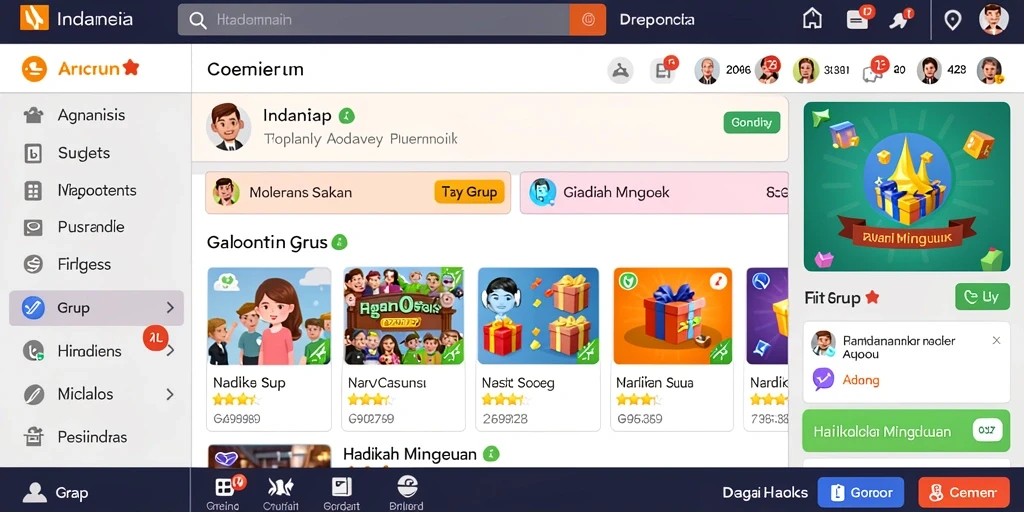Screen dimensions: 1024x512
Task: Open the Briliord tab in bottom bar
Action: [406, 492]
